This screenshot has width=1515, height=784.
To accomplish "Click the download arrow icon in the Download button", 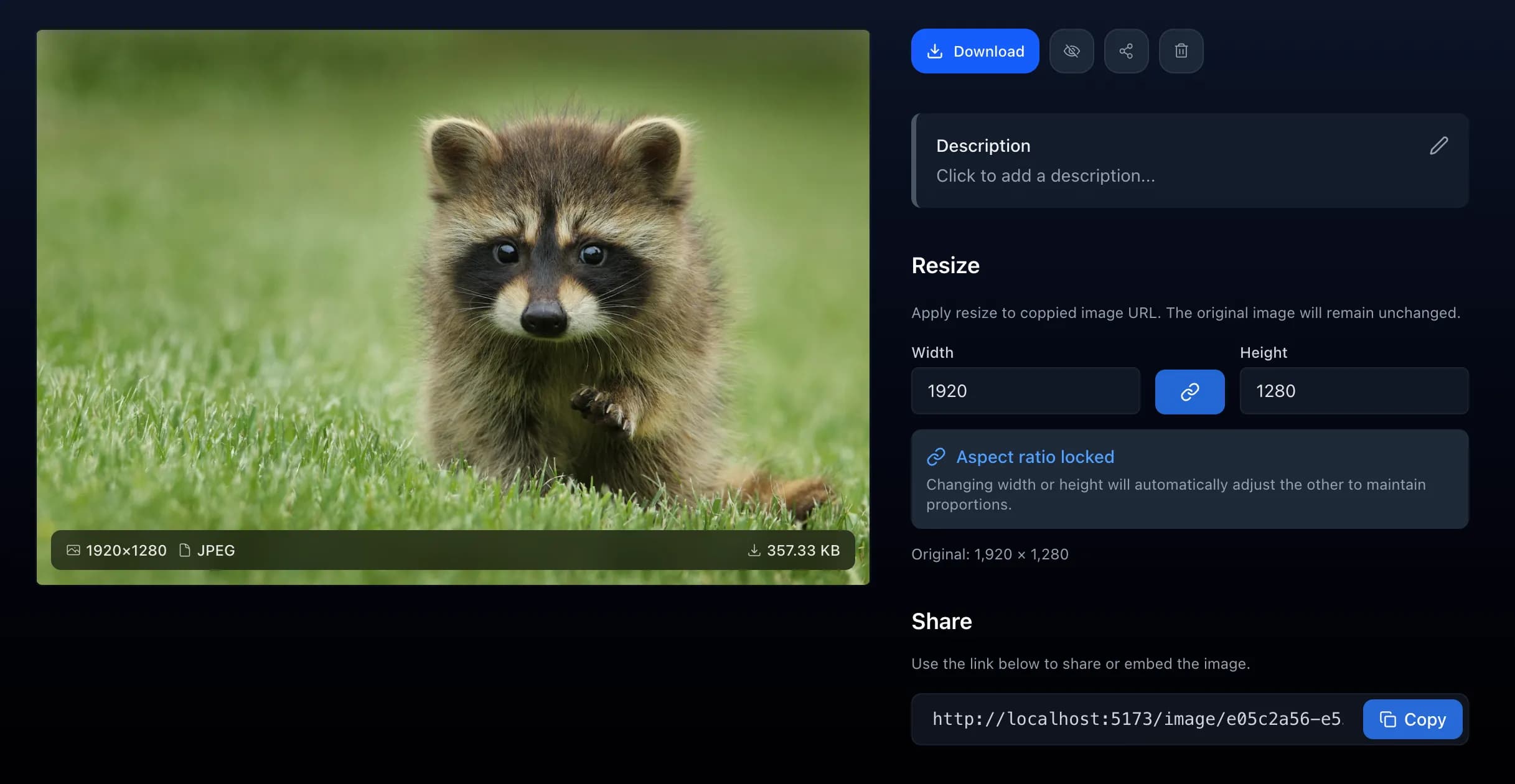I will (935, 51).
